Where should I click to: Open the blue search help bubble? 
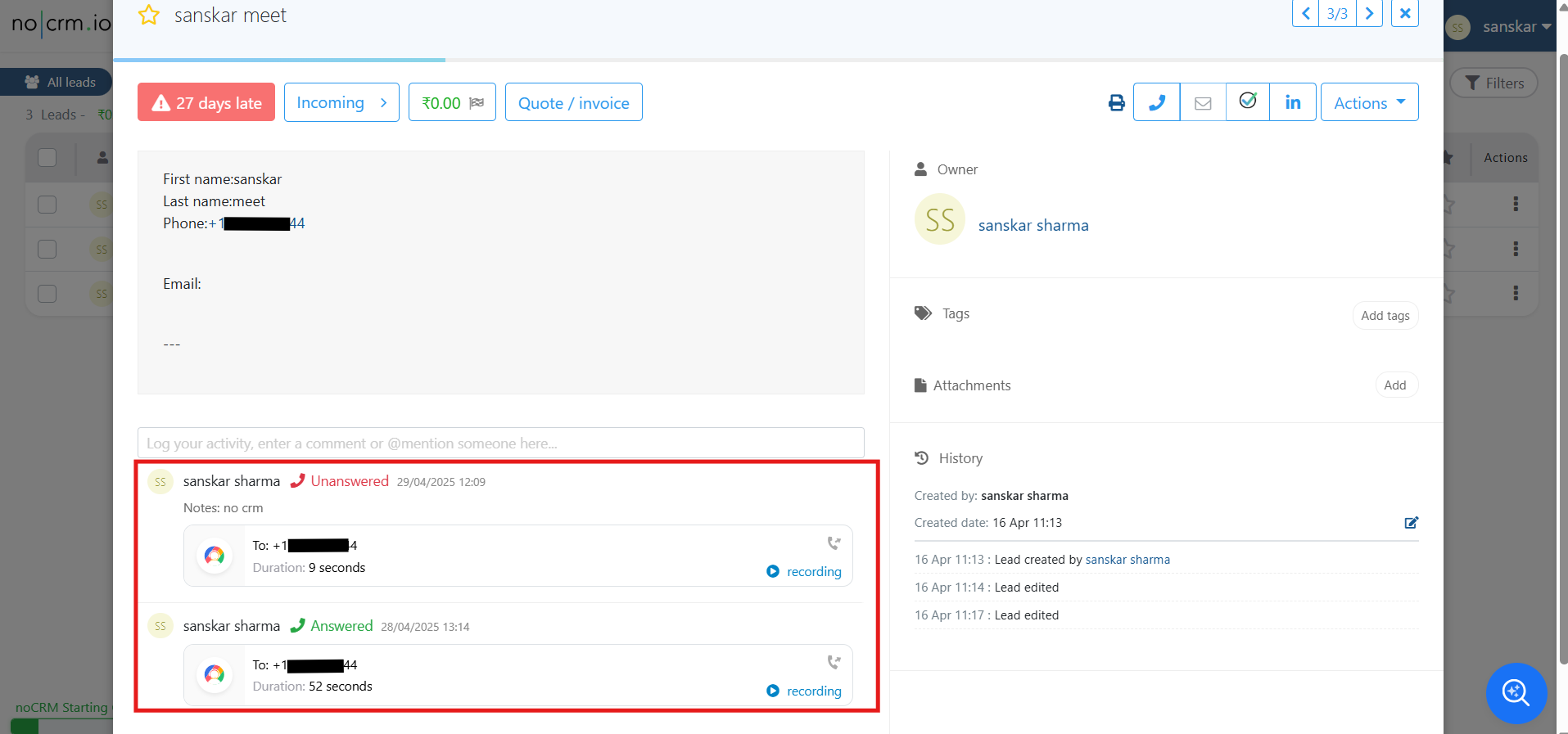click(x=1516, y=693)
